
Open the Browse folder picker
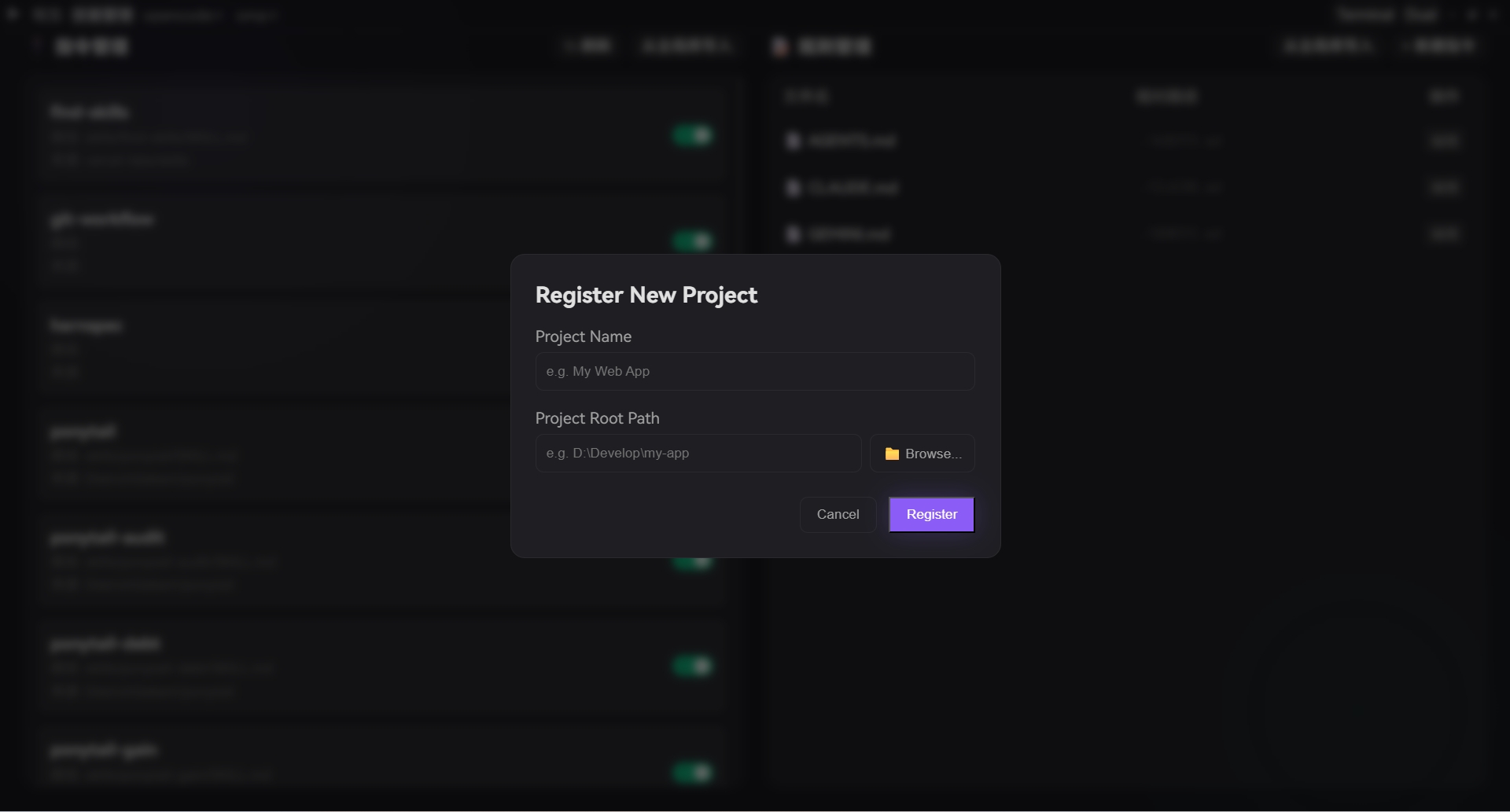923,454
